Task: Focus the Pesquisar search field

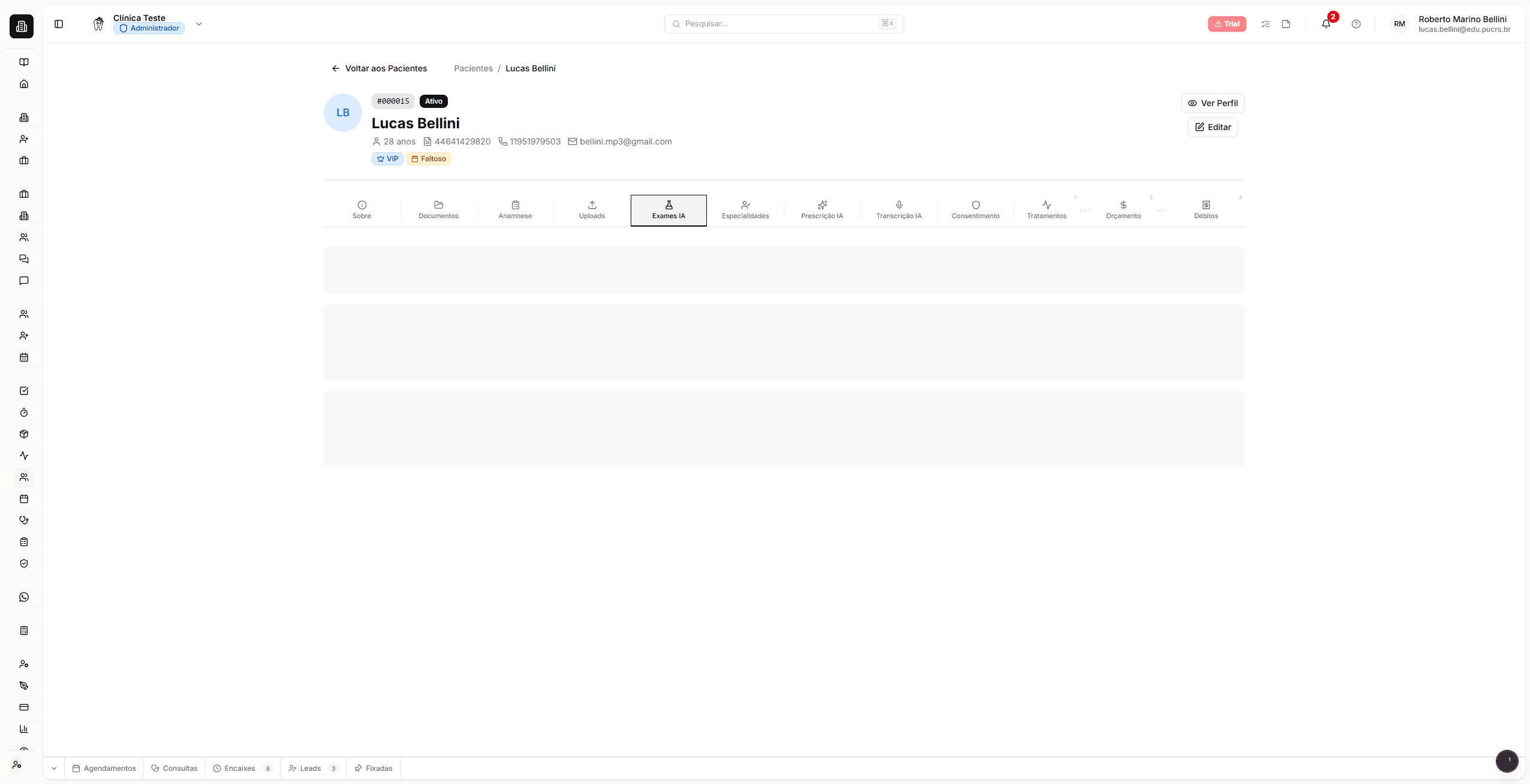Action: [779, 24]
